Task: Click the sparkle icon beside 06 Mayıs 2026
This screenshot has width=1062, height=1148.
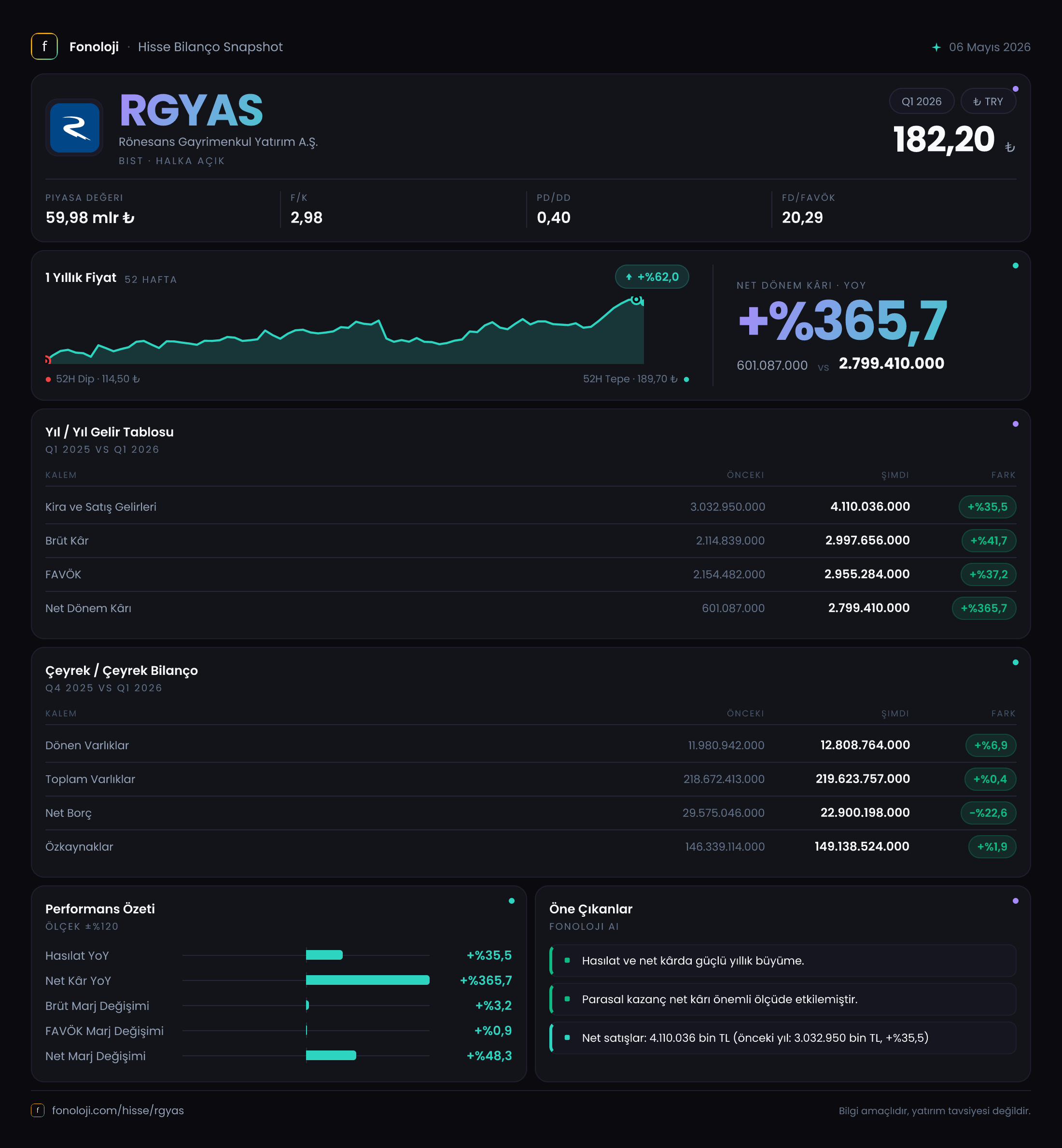Action: coord(936,47)
